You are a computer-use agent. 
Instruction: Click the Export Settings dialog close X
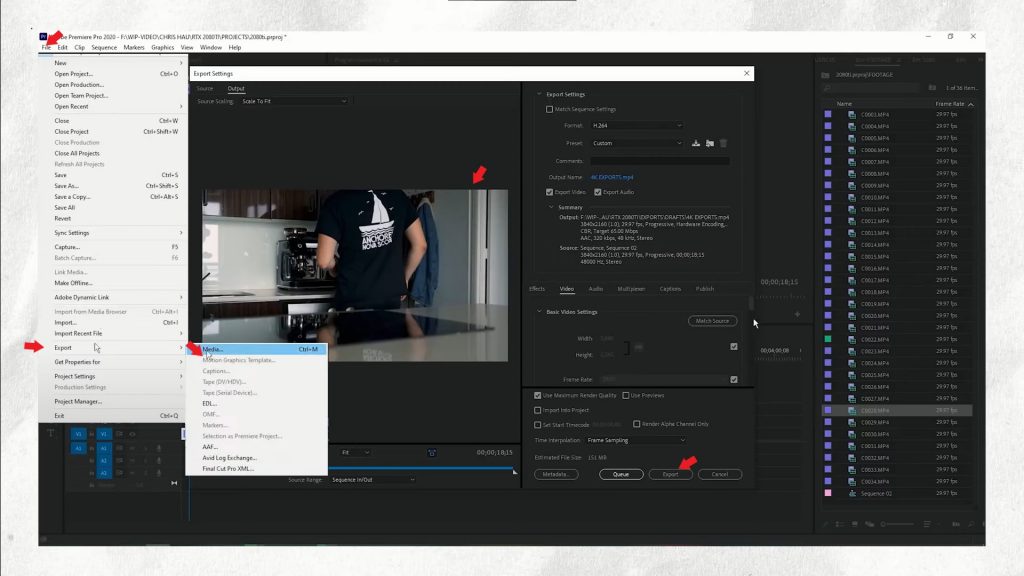pos(746,73)
